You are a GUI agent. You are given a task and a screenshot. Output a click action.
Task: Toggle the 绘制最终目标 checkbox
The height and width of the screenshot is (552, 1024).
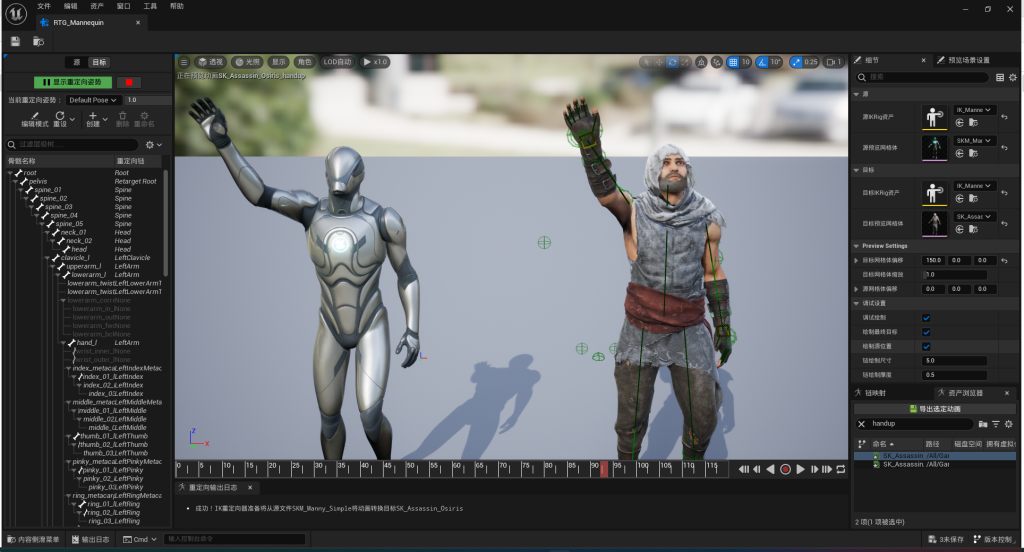point(926,332)
